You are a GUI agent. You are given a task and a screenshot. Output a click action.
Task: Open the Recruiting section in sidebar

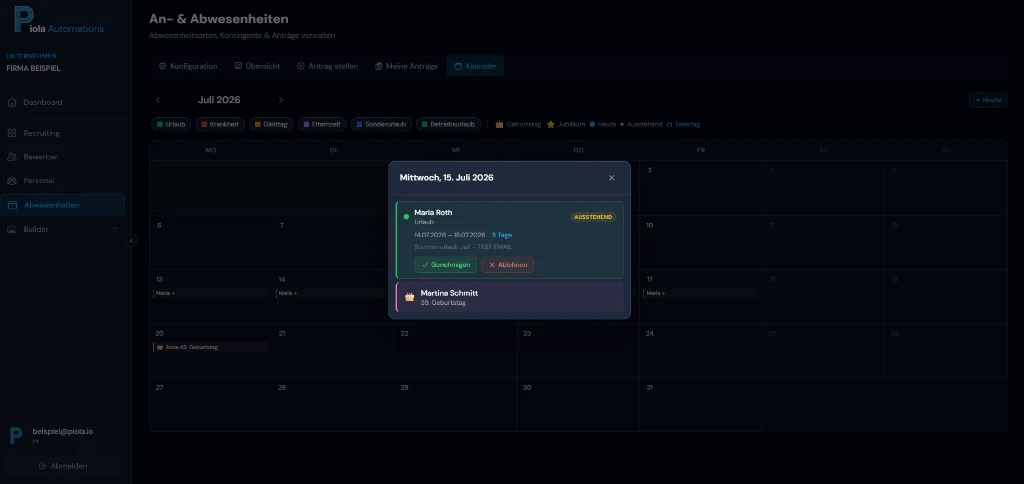click(41, 133)
